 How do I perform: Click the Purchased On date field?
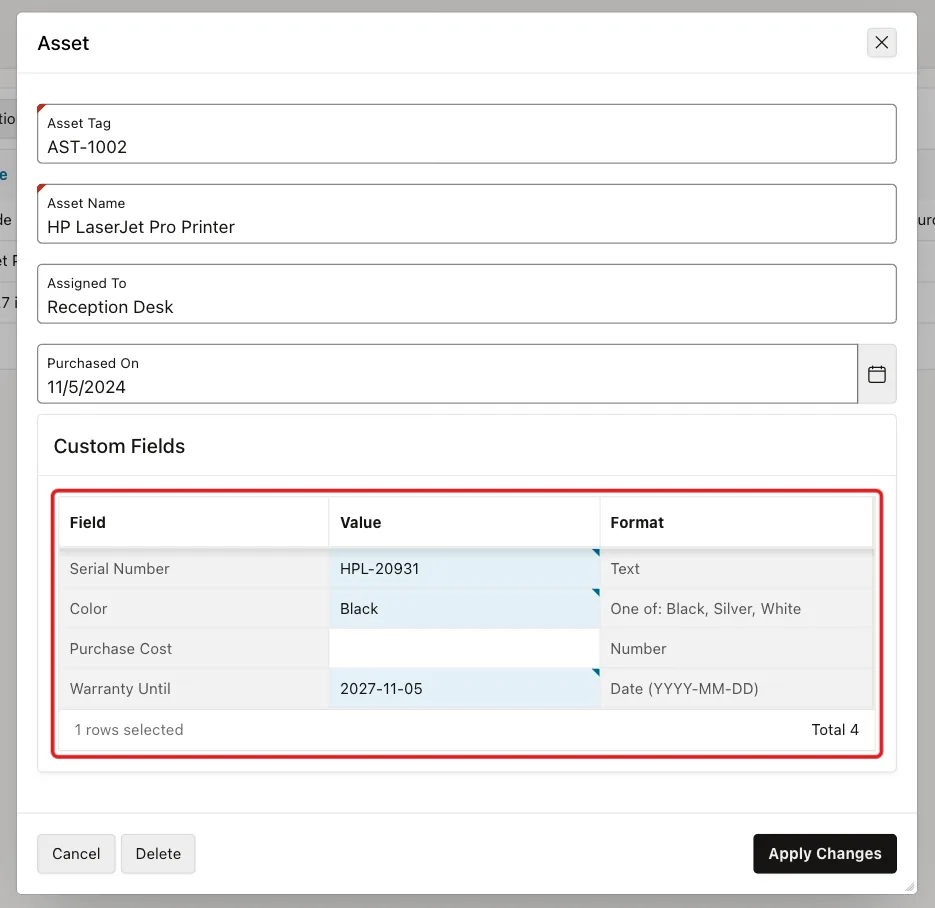[447, 374]
